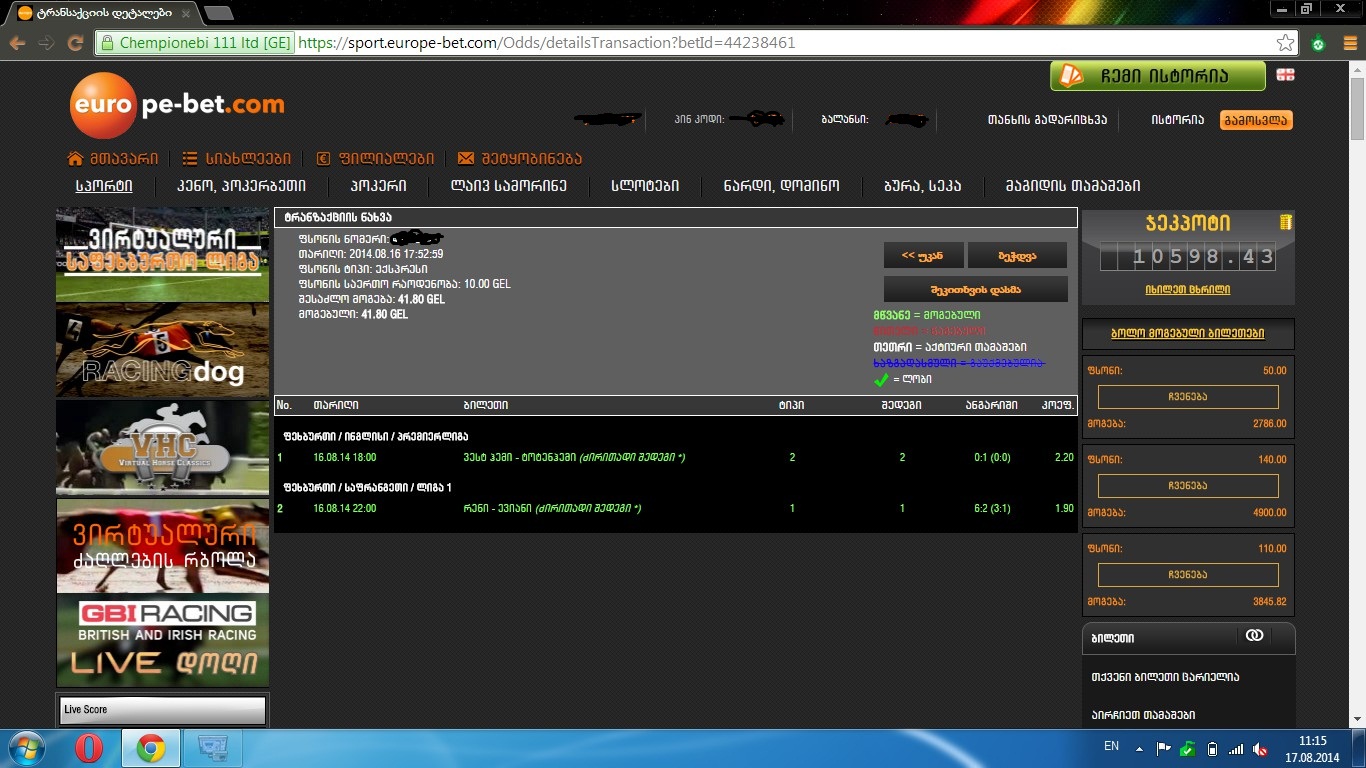1366x768 pixels.
Task: Open the თანხის გადარიცხვა link
Action: pyautogui.click(x=1047, y=120)
